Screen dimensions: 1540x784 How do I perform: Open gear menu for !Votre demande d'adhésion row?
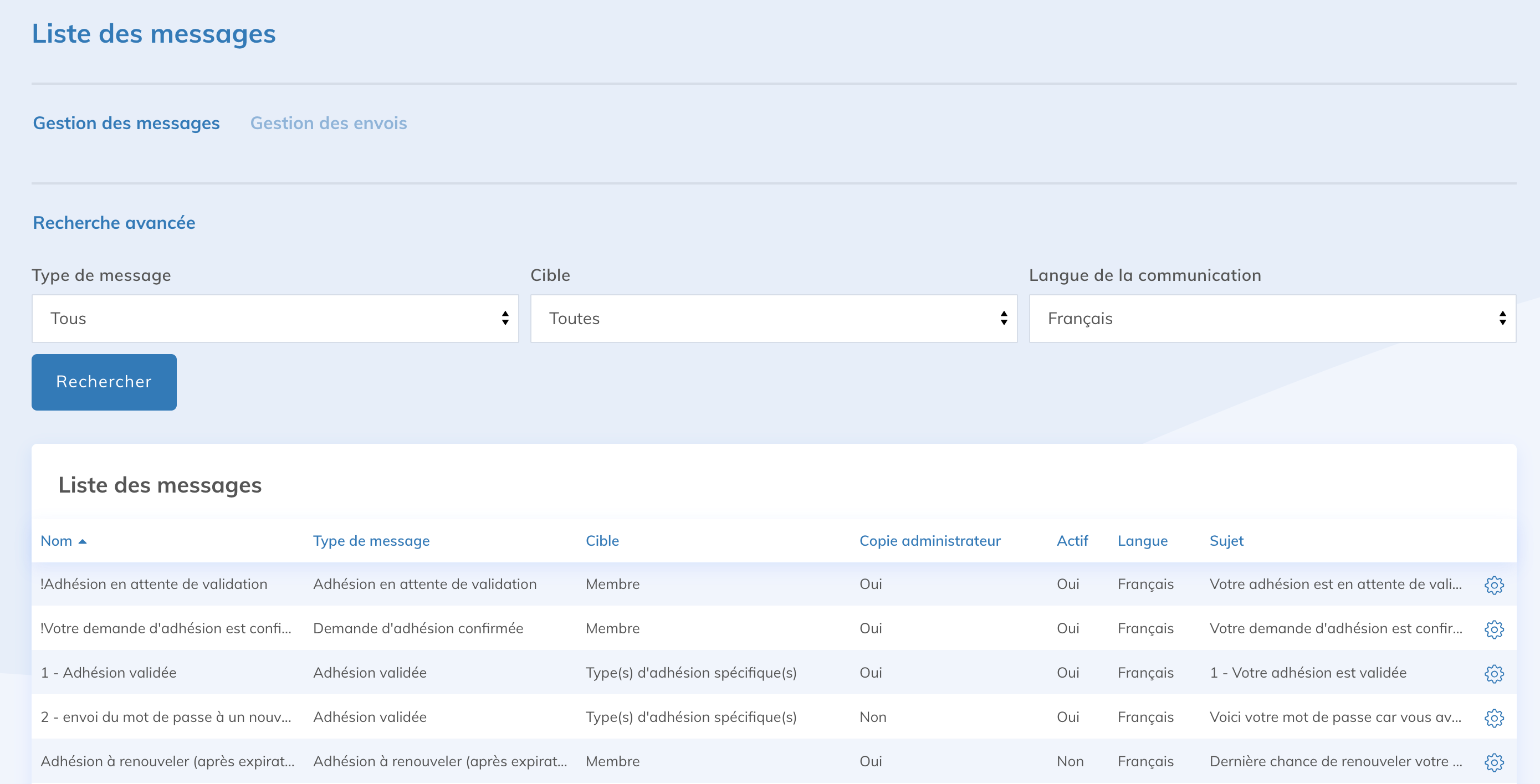[1493, 629]
